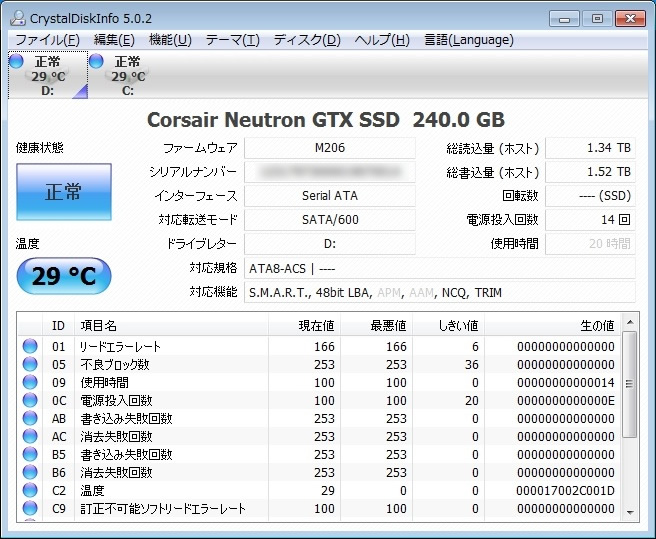The height and width of the screenshot is (539, 656).
Task: Click the 最悪値 column header
Action: pos(377,325)
